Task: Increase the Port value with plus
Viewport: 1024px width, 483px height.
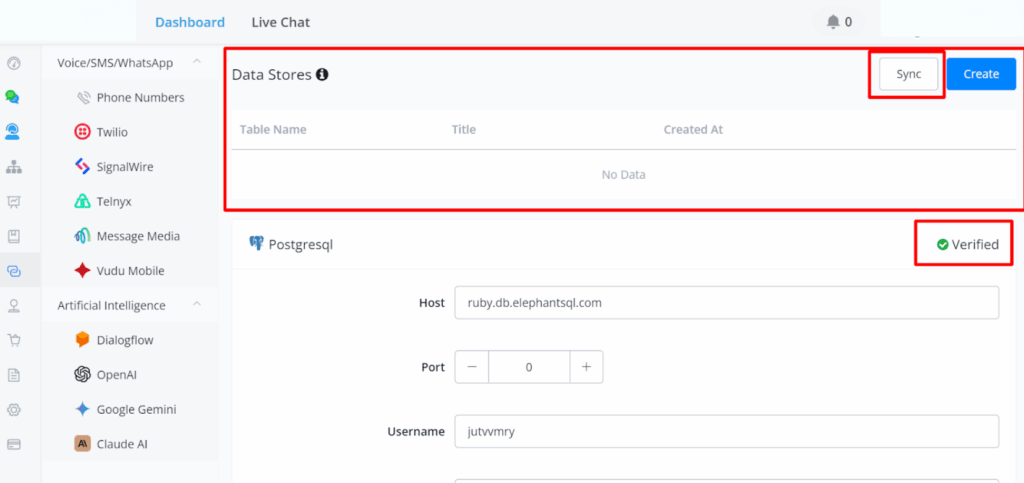Action: 586,367
